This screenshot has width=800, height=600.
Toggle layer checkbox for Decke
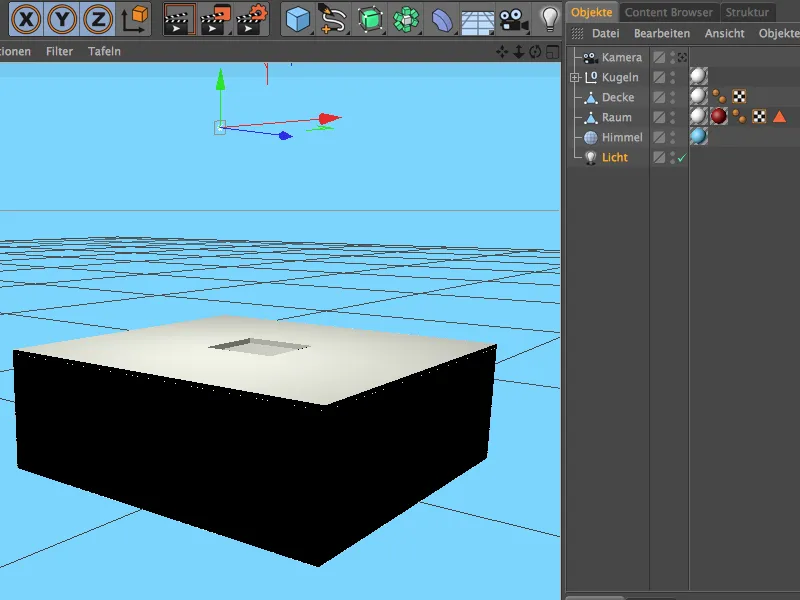tap(659, 97)
